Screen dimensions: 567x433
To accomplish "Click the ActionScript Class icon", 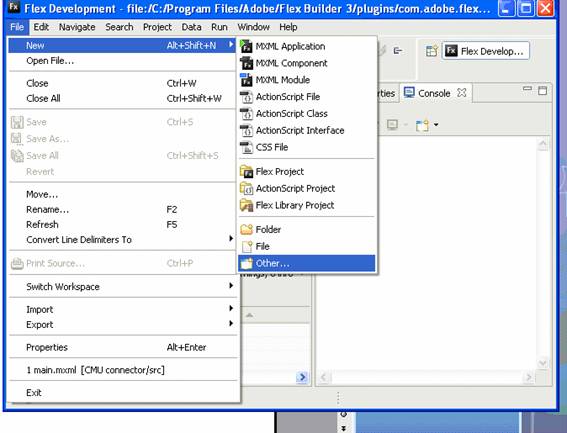I will [x=246, y=114].
